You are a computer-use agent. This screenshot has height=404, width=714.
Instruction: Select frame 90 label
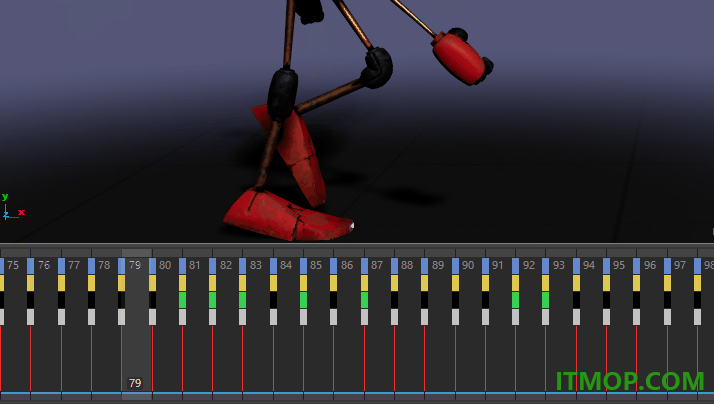coord(468,265)
